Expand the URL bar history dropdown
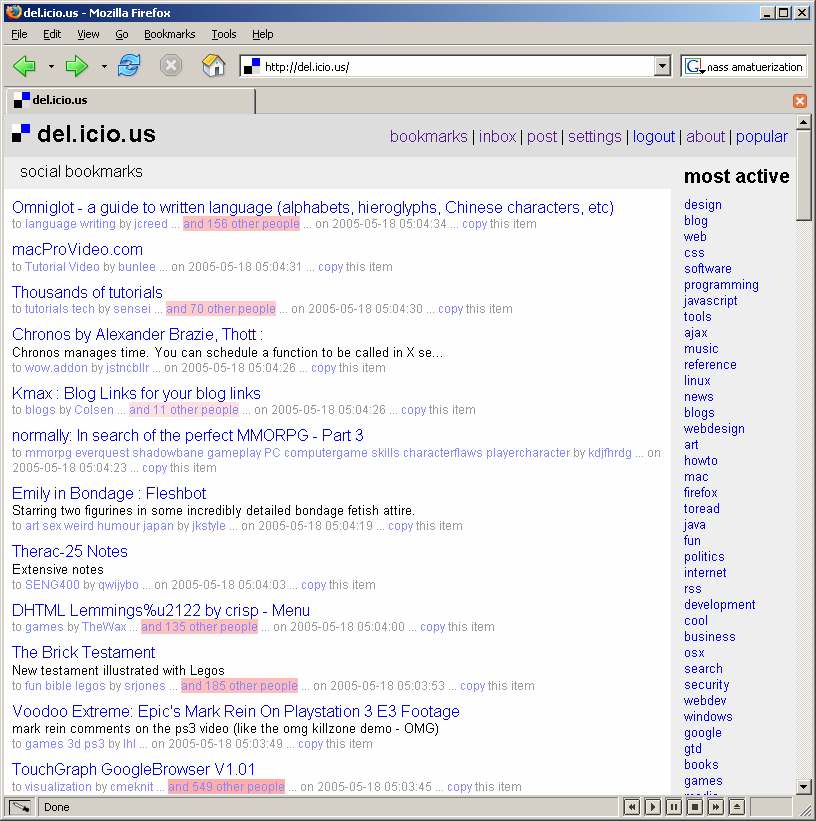 pyautogui.click(x=662, y=66)
